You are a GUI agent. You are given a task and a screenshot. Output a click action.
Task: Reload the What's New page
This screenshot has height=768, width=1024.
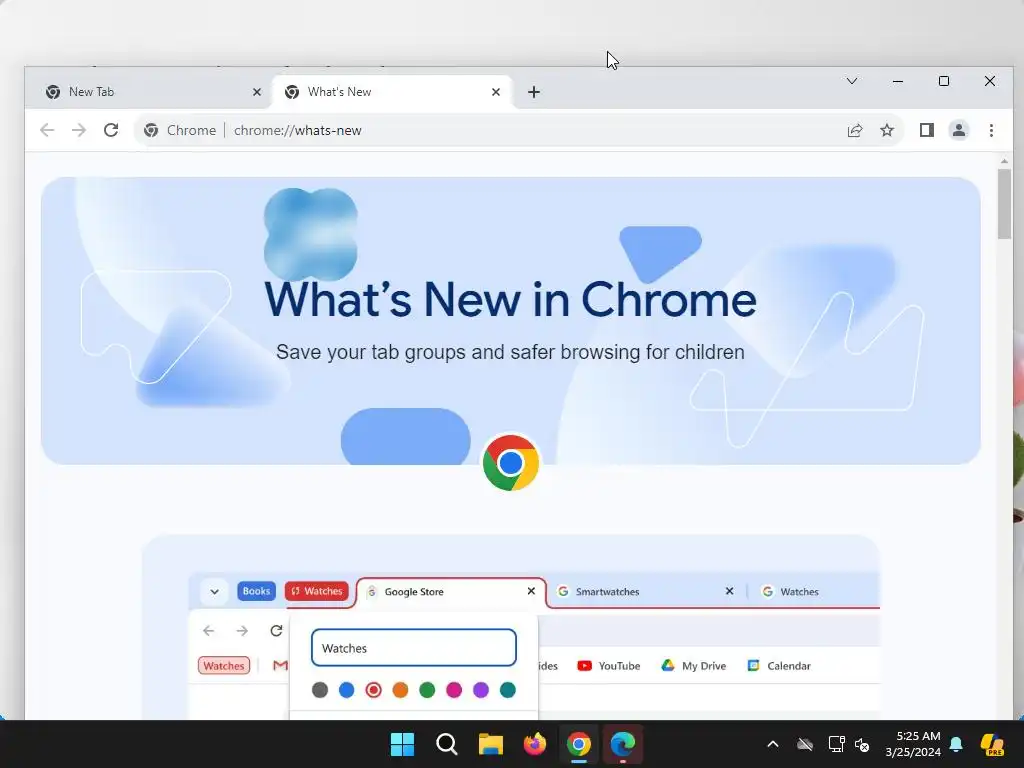pyautogui.click(x=111, y=130)
